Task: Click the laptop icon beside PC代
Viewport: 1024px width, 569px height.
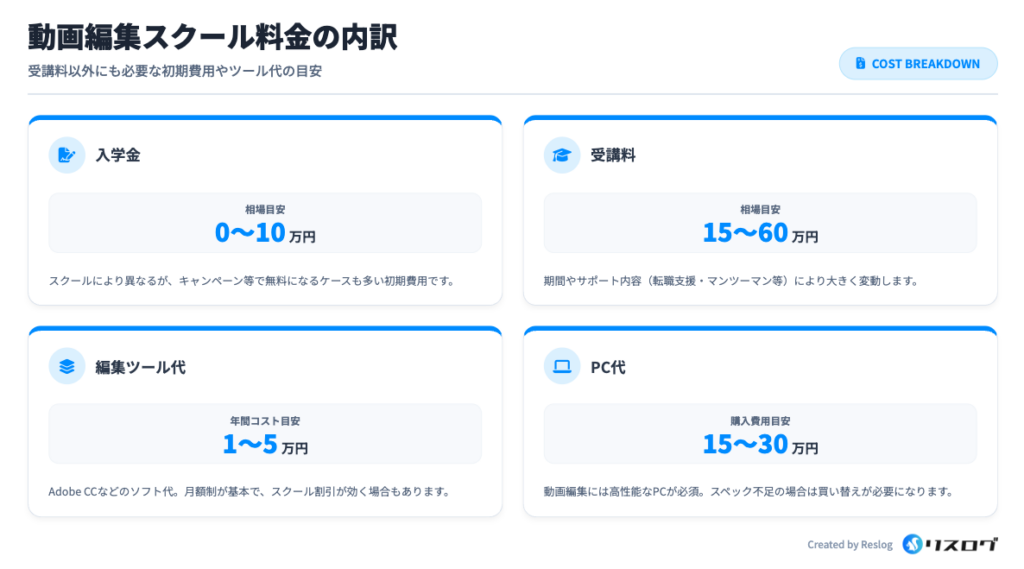Action: click(x=562, y=366)
